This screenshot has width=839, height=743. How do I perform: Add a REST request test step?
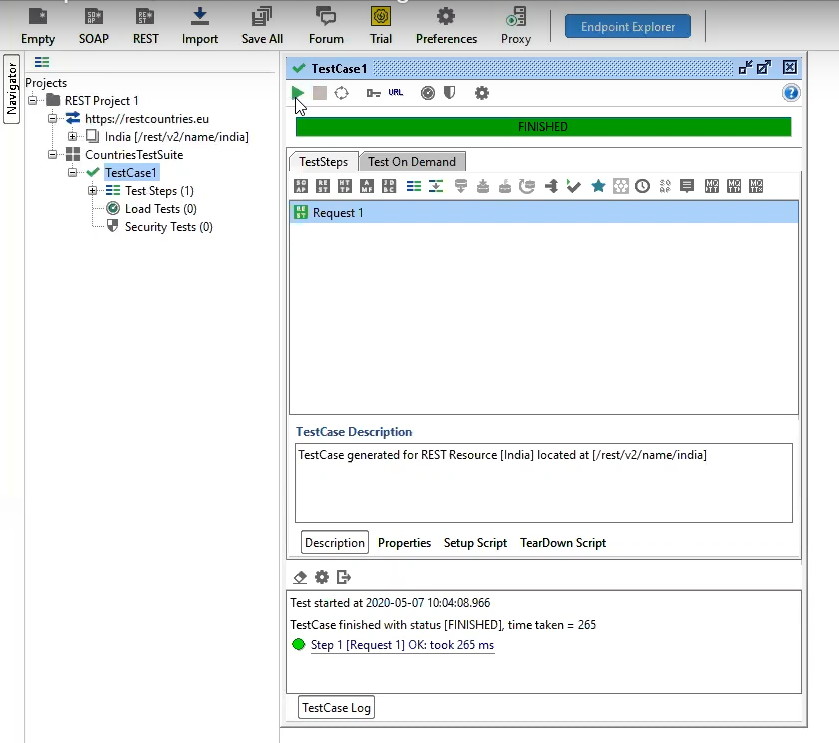click(x=321, y=186)
